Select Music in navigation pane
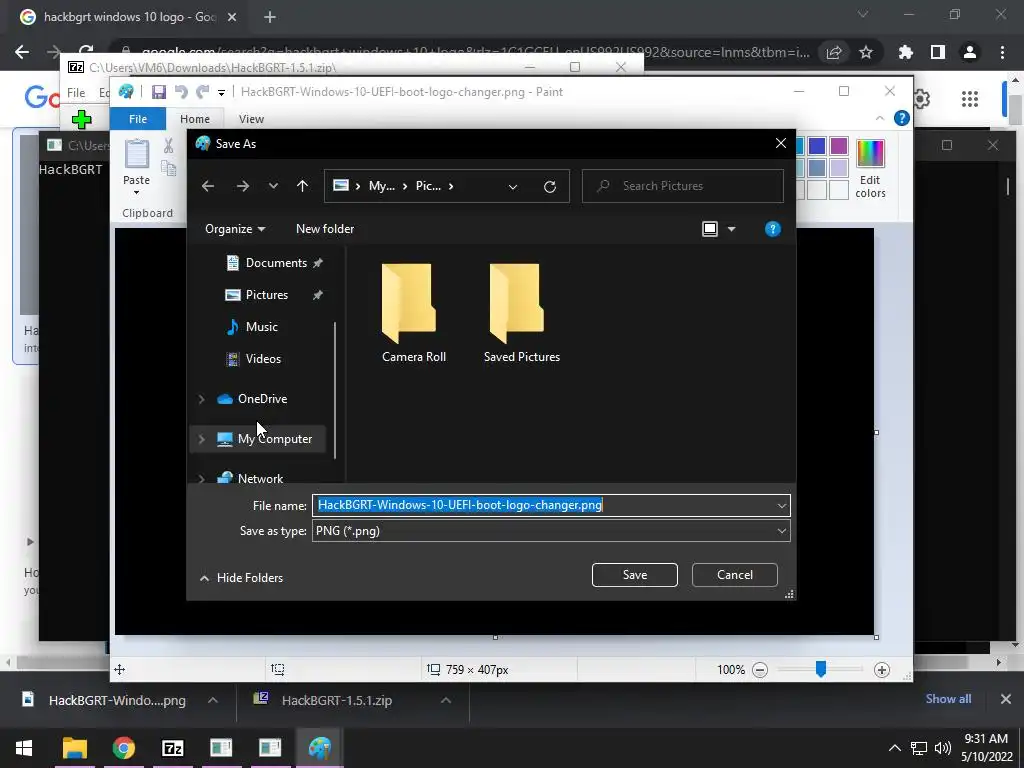The image size is (1024, 768). tap(261, 327)
